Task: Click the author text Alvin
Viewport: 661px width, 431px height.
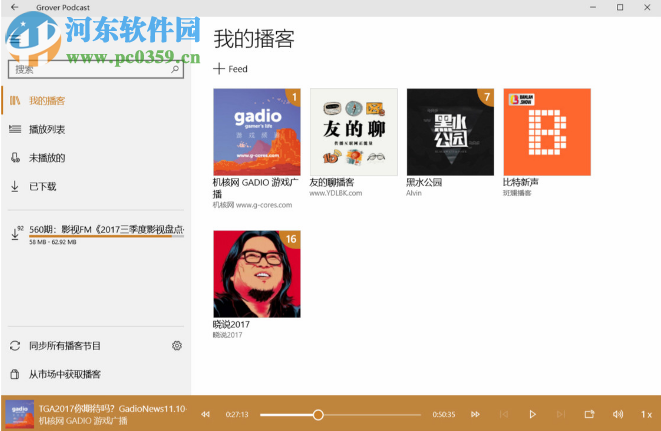Action: pos(414,193)
